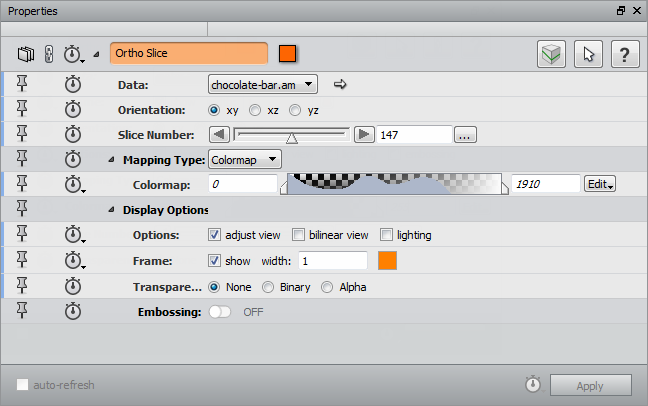Click the slice number field showing 147
648x406 pixels.
pyautogui.click(x=414, y=135)
